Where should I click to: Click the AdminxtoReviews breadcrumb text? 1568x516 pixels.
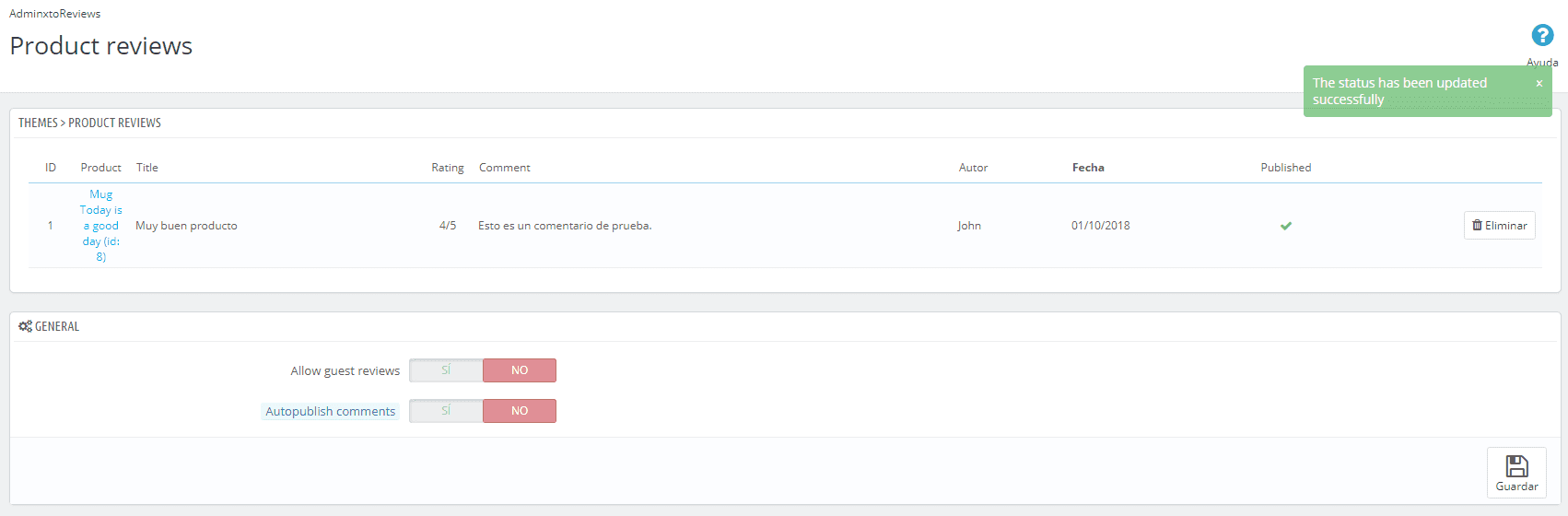[x=55, y=14]
